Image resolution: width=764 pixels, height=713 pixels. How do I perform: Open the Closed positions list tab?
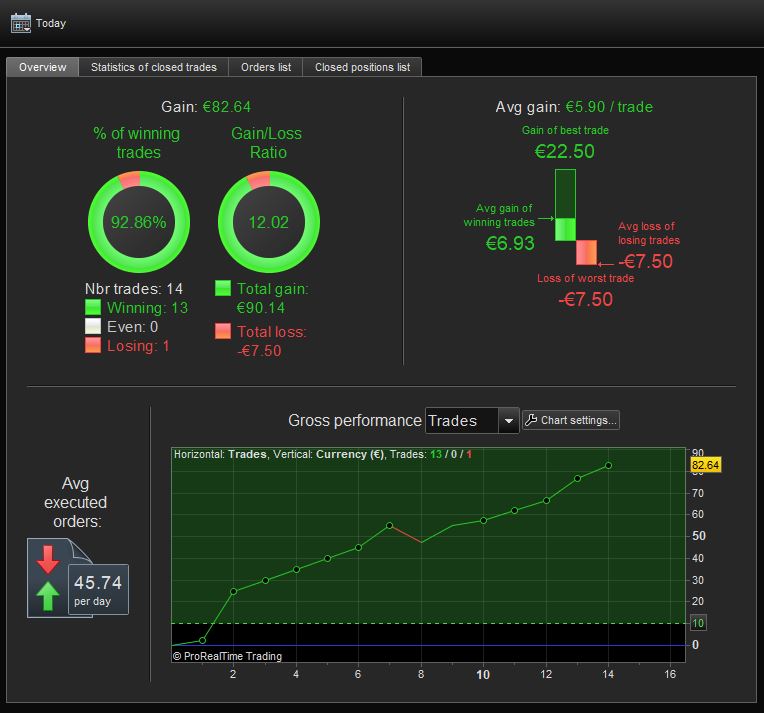[362, 67]
